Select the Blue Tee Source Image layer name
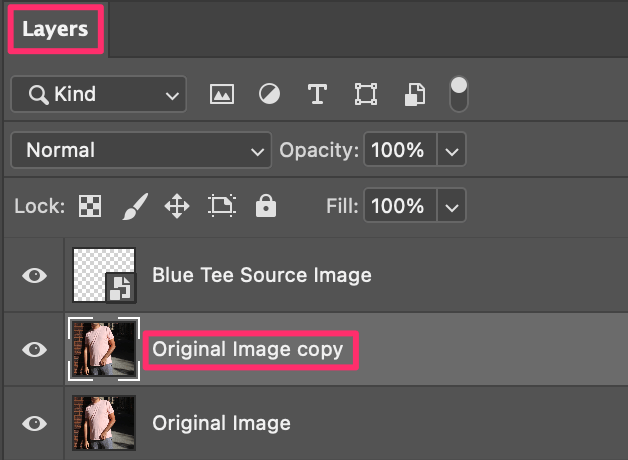 coord(262,275)
